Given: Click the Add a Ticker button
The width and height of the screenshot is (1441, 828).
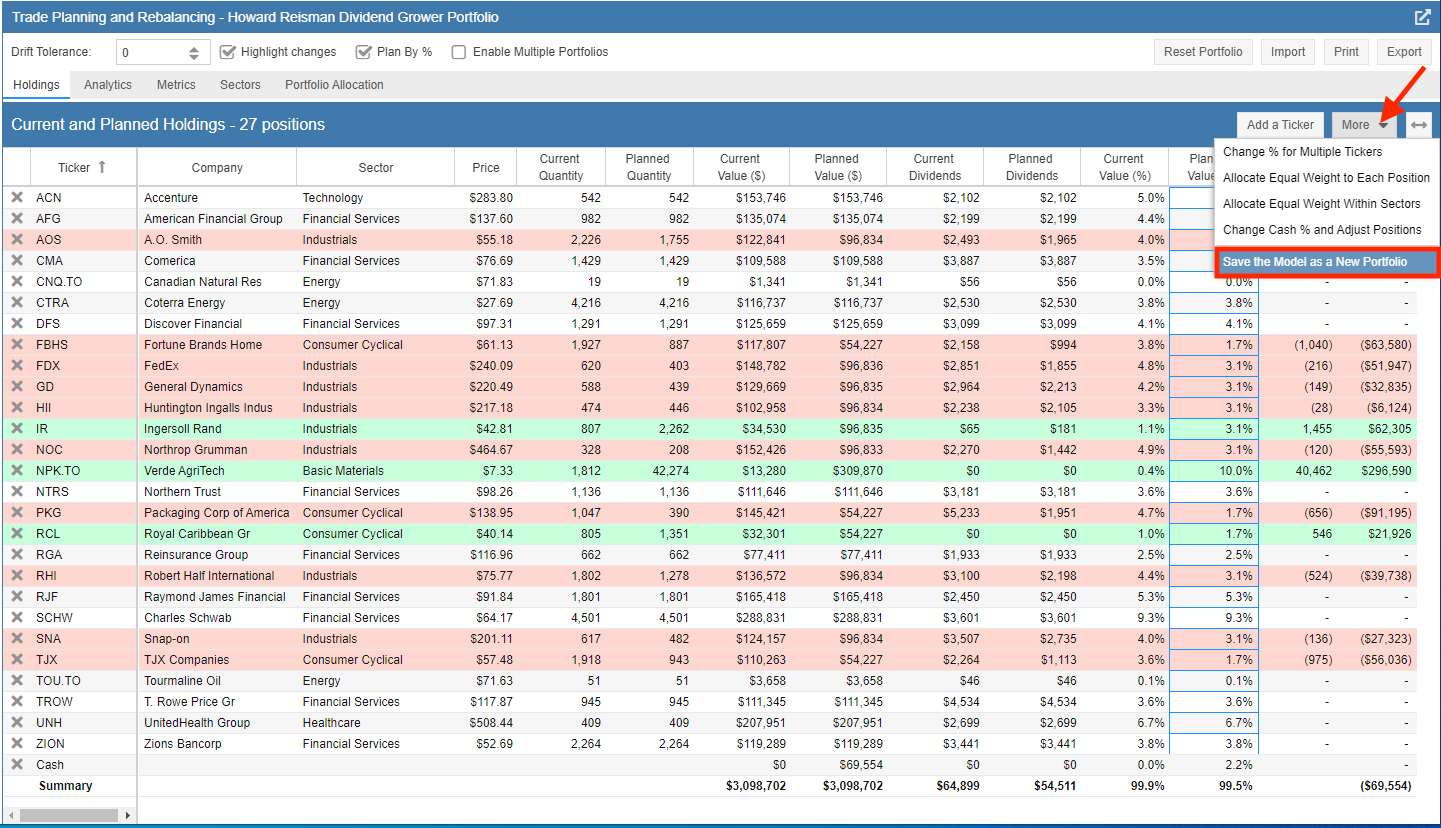Looking at the screenshot, I should (x=1281, y=125).
